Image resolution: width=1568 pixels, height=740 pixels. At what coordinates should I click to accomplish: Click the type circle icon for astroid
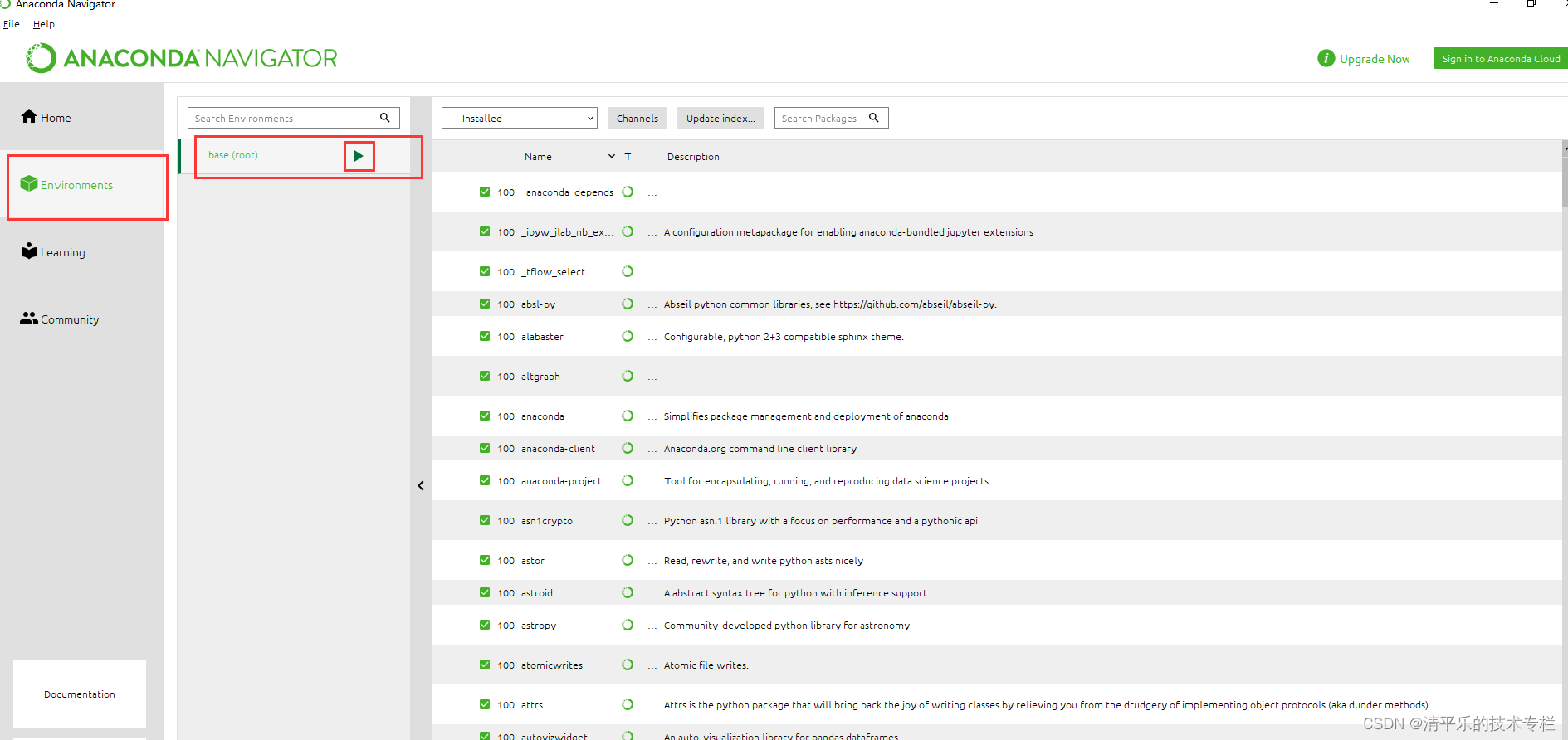coord(628,592)
